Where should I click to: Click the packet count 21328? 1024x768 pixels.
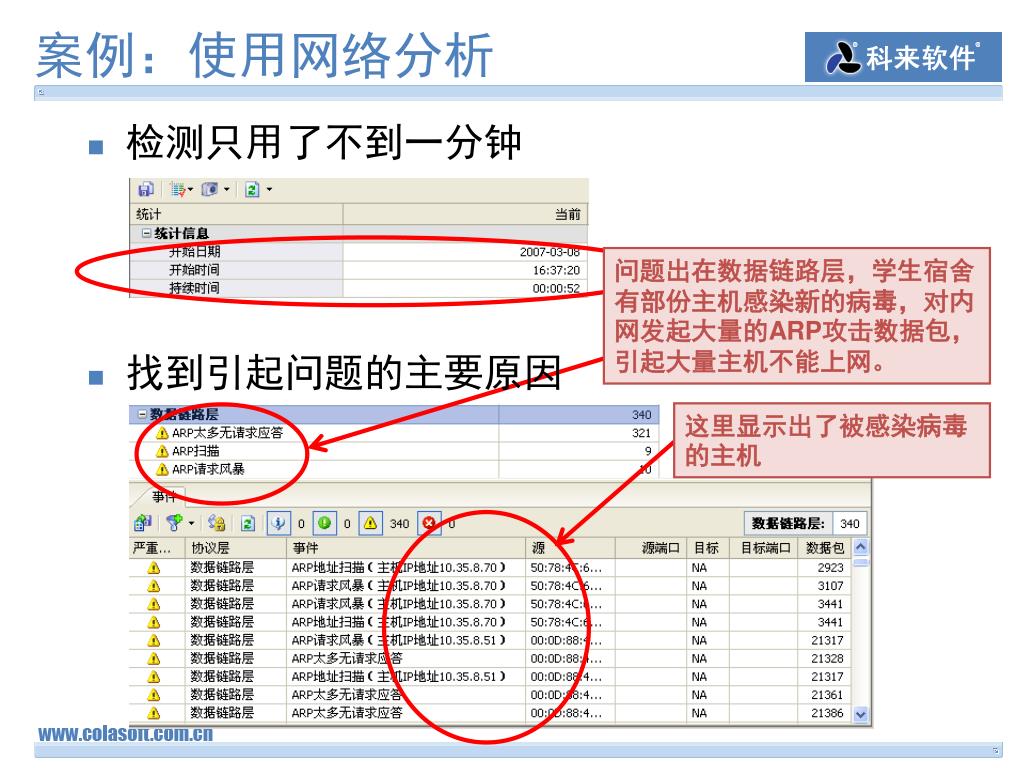point(827,658)
